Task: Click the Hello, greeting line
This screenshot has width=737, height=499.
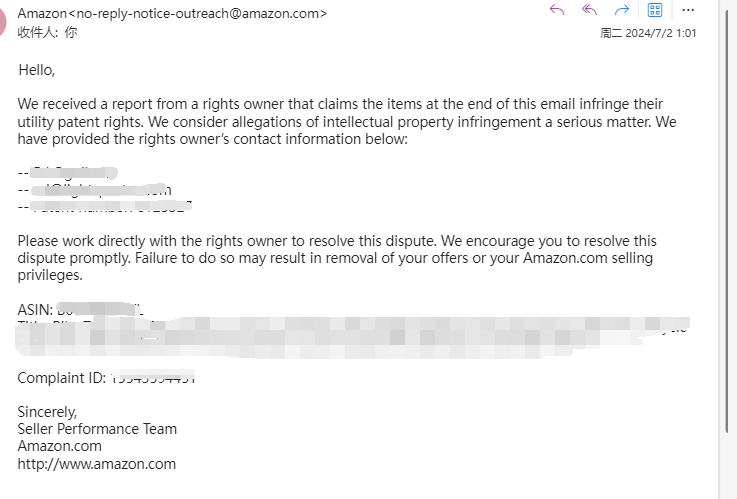Action: pyautogui.click(x=37, y=70)
